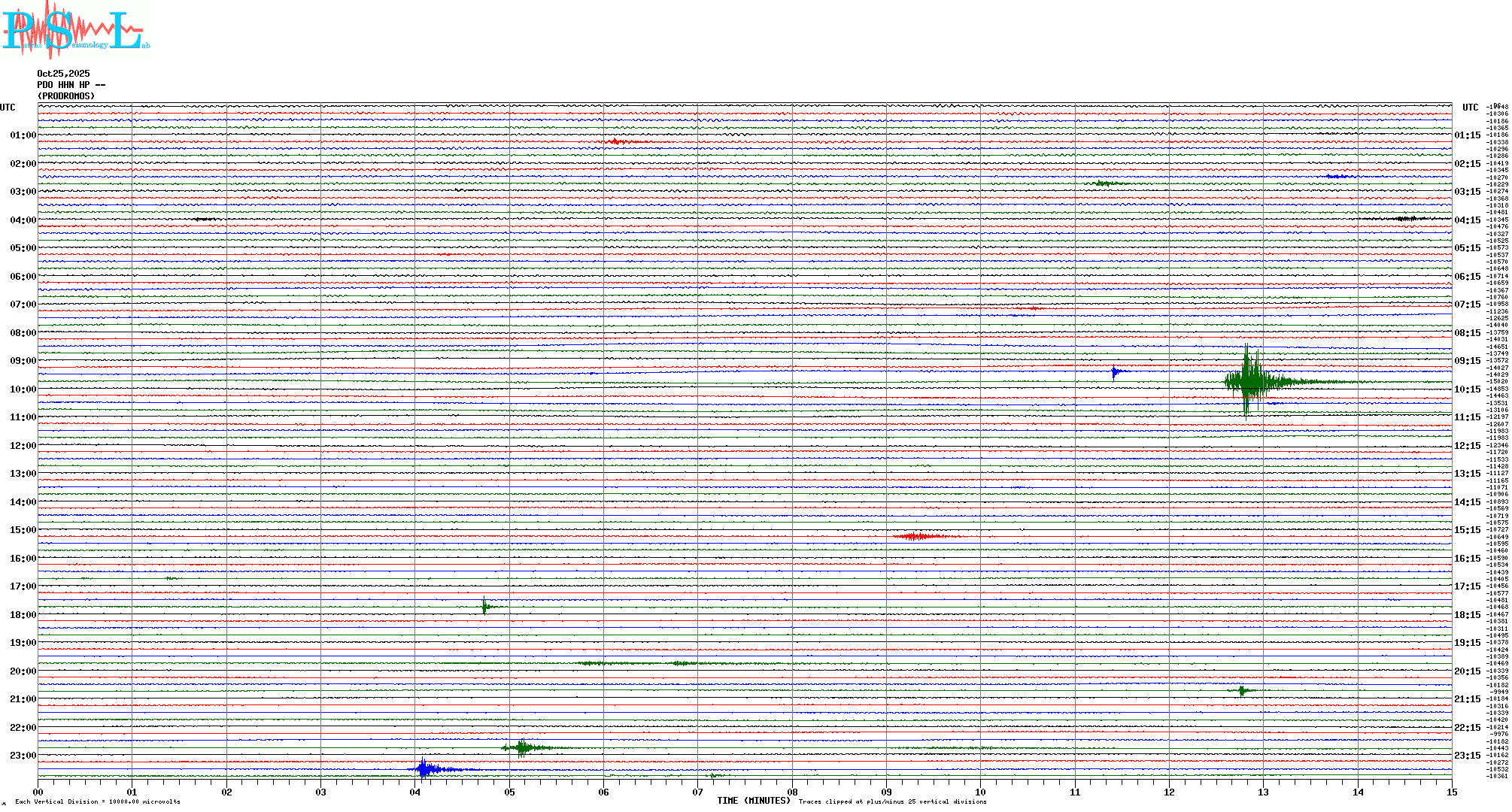Click the 04:15 time label on right
Image resolution: width=1512 pixels, height=812 pixels.
pos(1467,221)
